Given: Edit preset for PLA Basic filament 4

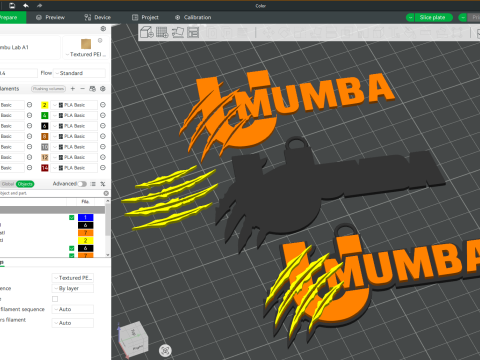Looking at the screenshot, I should (x=103, y=115).
